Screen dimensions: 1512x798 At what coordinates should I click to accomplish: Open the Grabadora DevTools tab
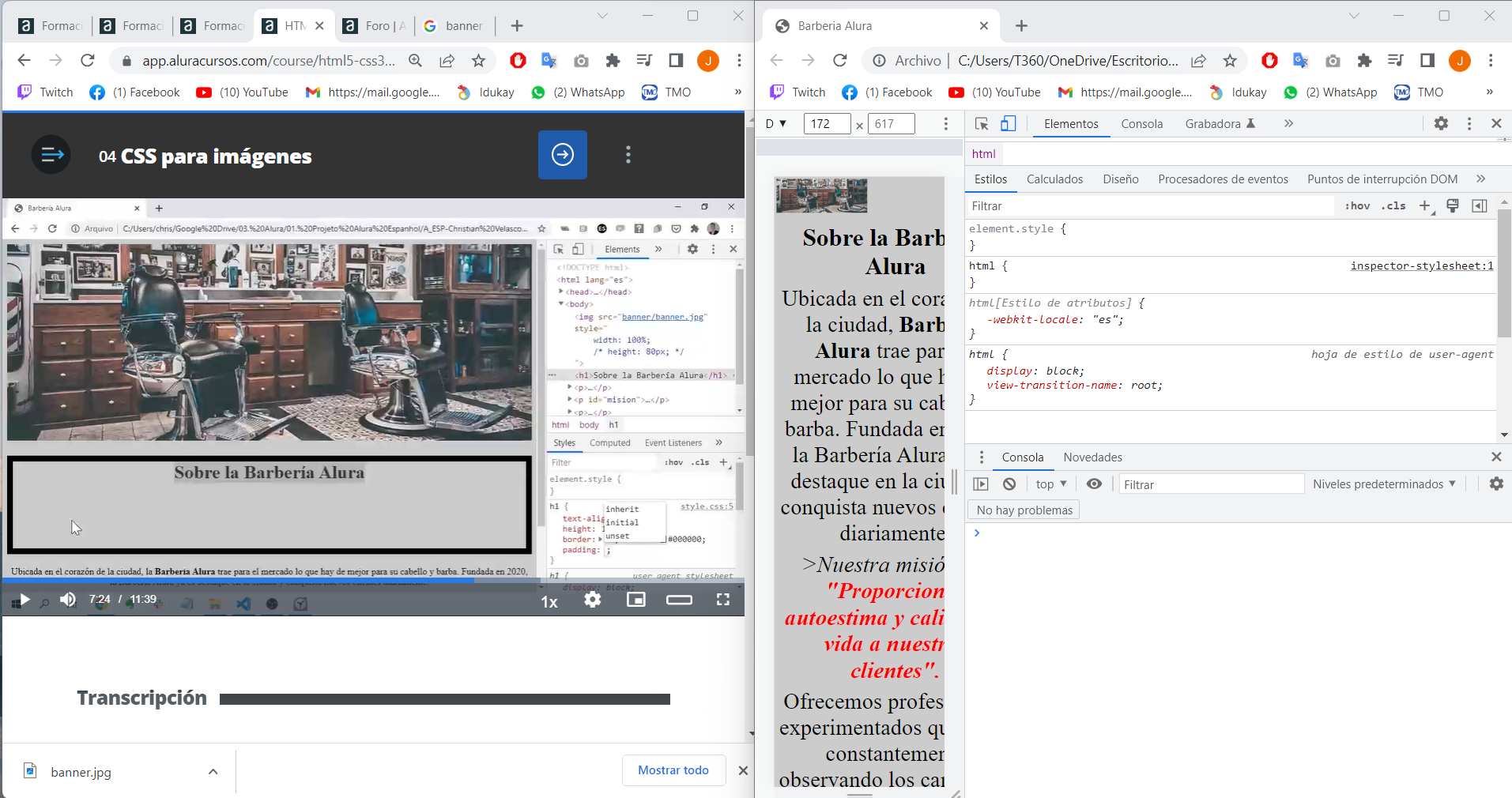tap(1220, 124)
